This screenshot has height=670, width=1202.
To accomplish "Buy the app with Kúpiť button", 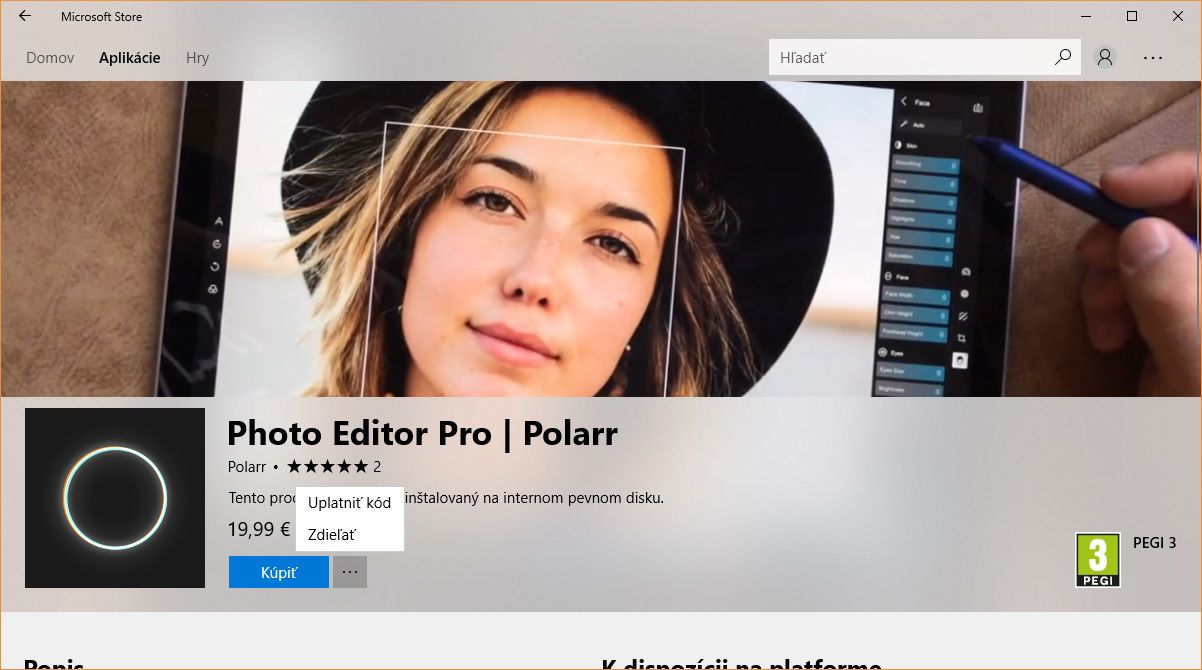I will click(x=279, y=572).
